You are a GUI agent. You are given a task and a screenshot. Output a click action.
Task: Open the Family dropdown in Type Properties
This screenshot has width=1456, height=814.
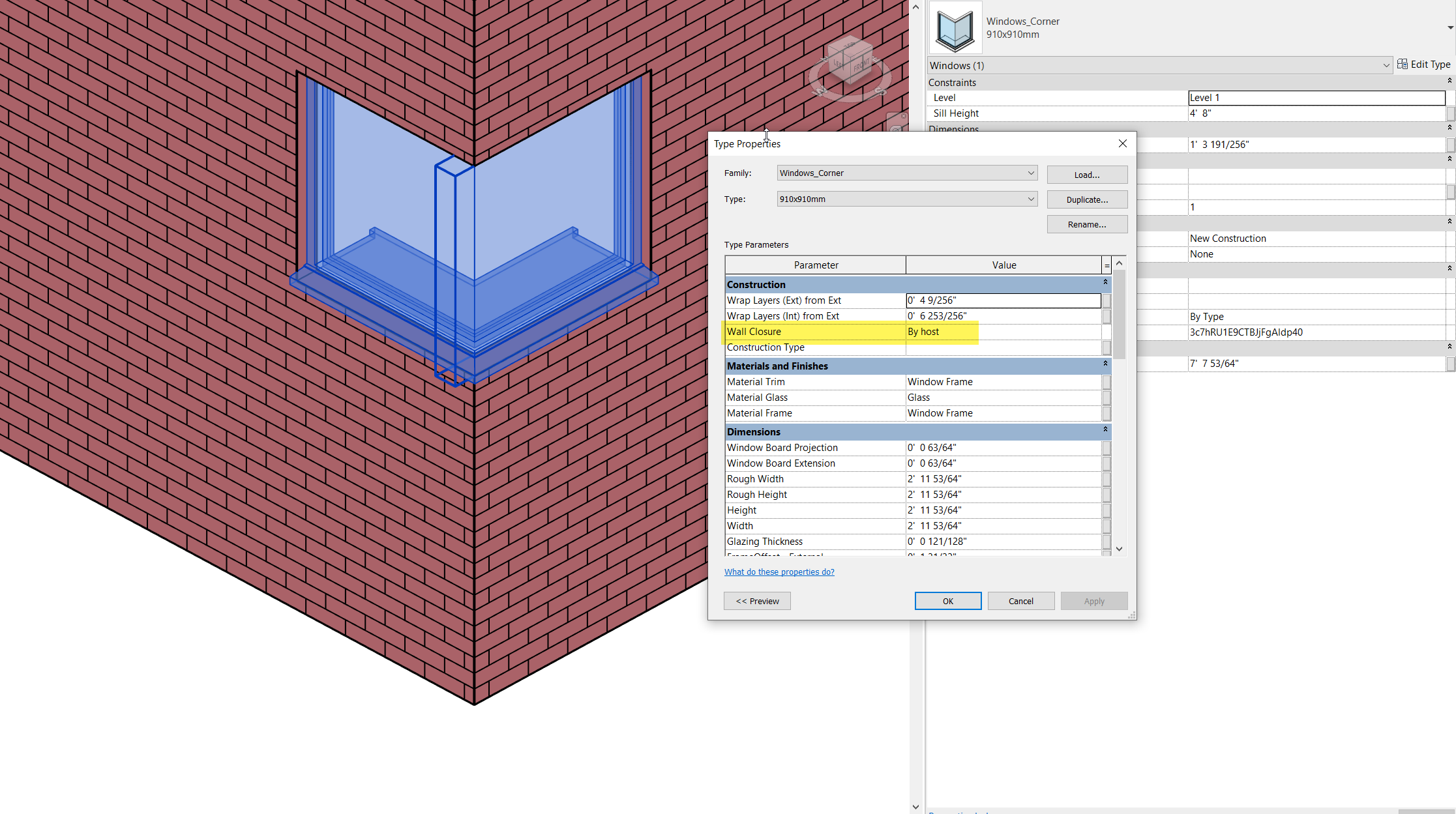(1030, 173)
